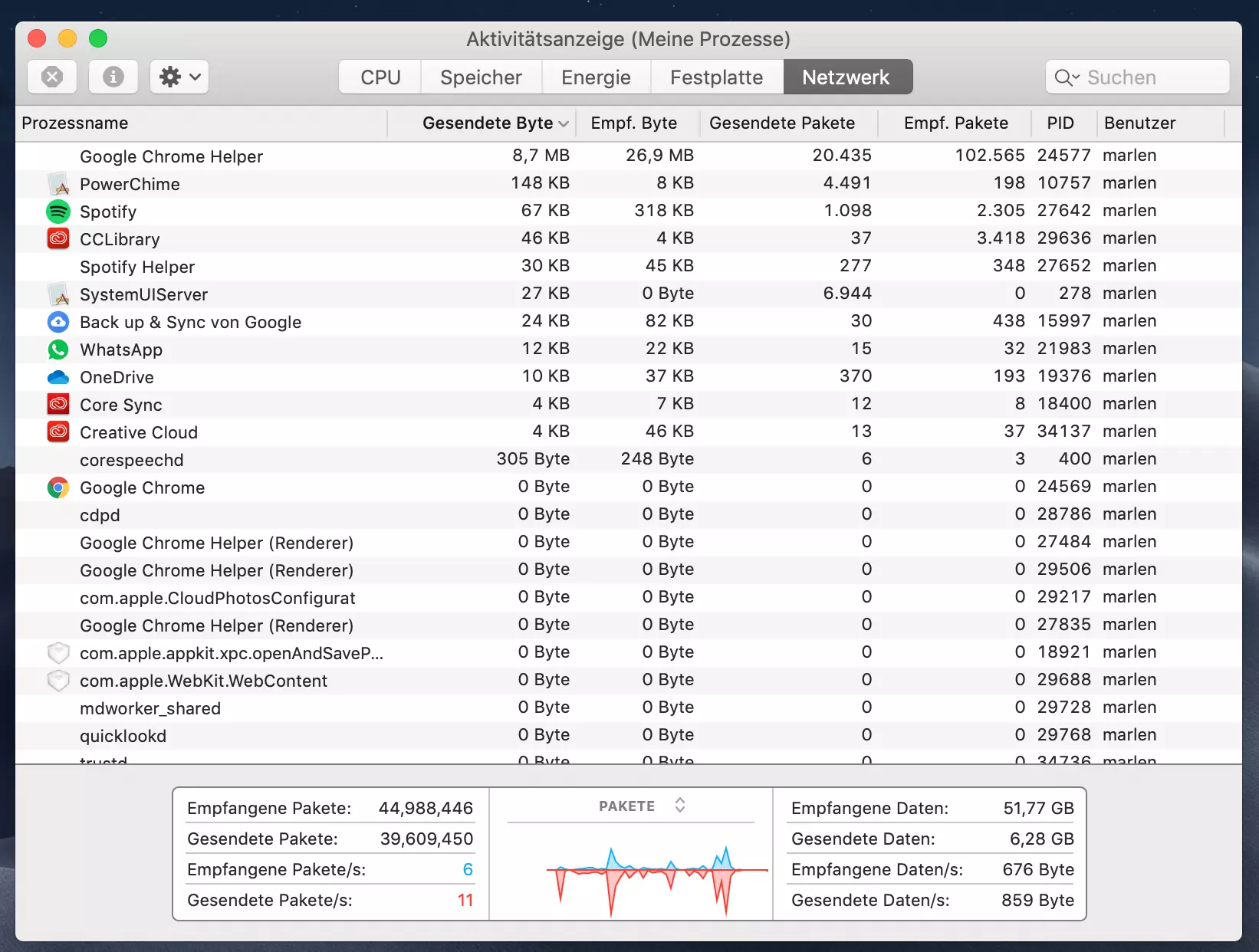The height and width of the screenshot is (952, 1259).
Task: Switch to the CPU tab
Action: tap(380, 77)
